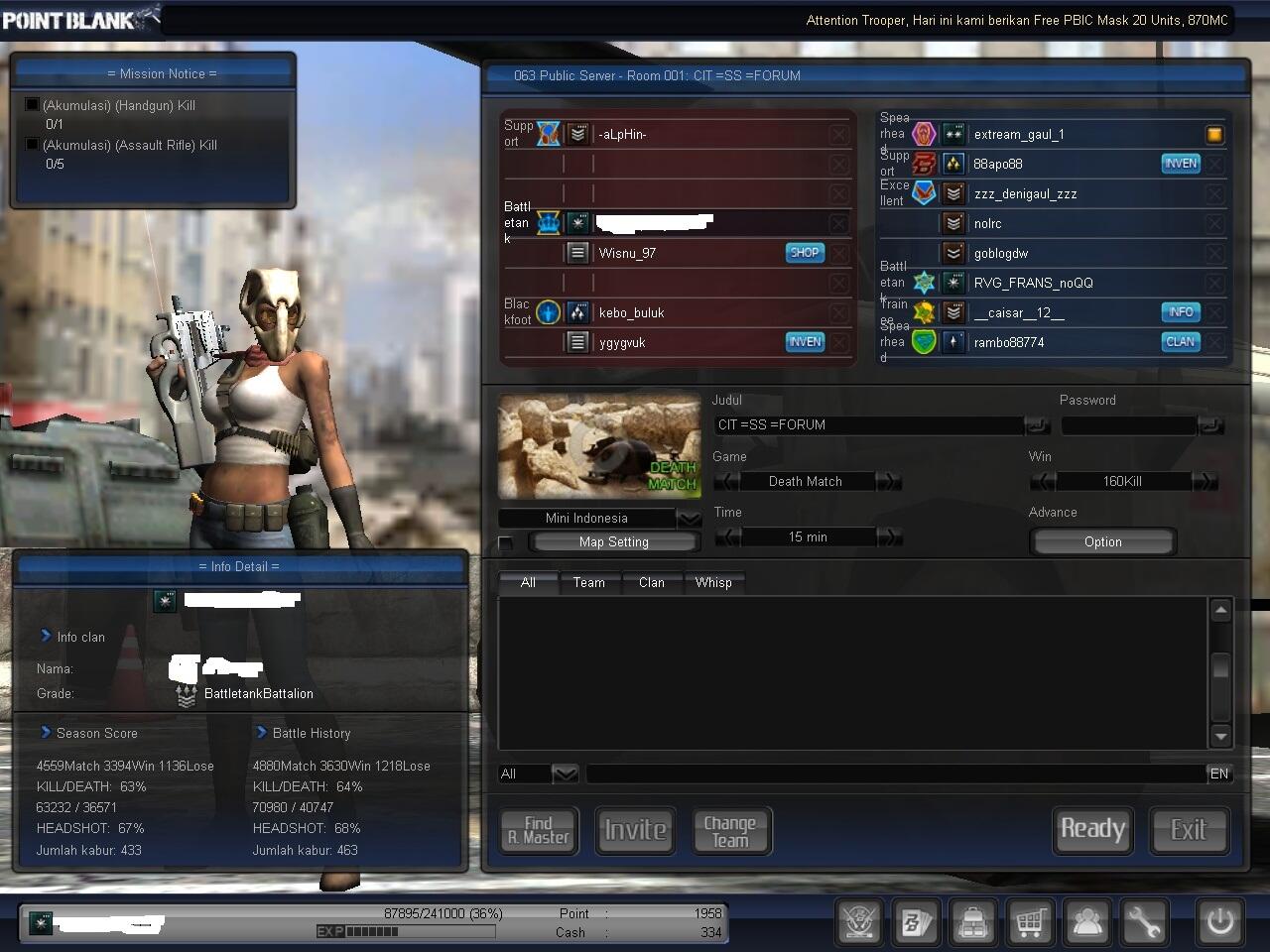Viewport: 1270px width, 952px height.
Task: Click the Exit button
Action: pyautogui.click(x=1188, y=829)
